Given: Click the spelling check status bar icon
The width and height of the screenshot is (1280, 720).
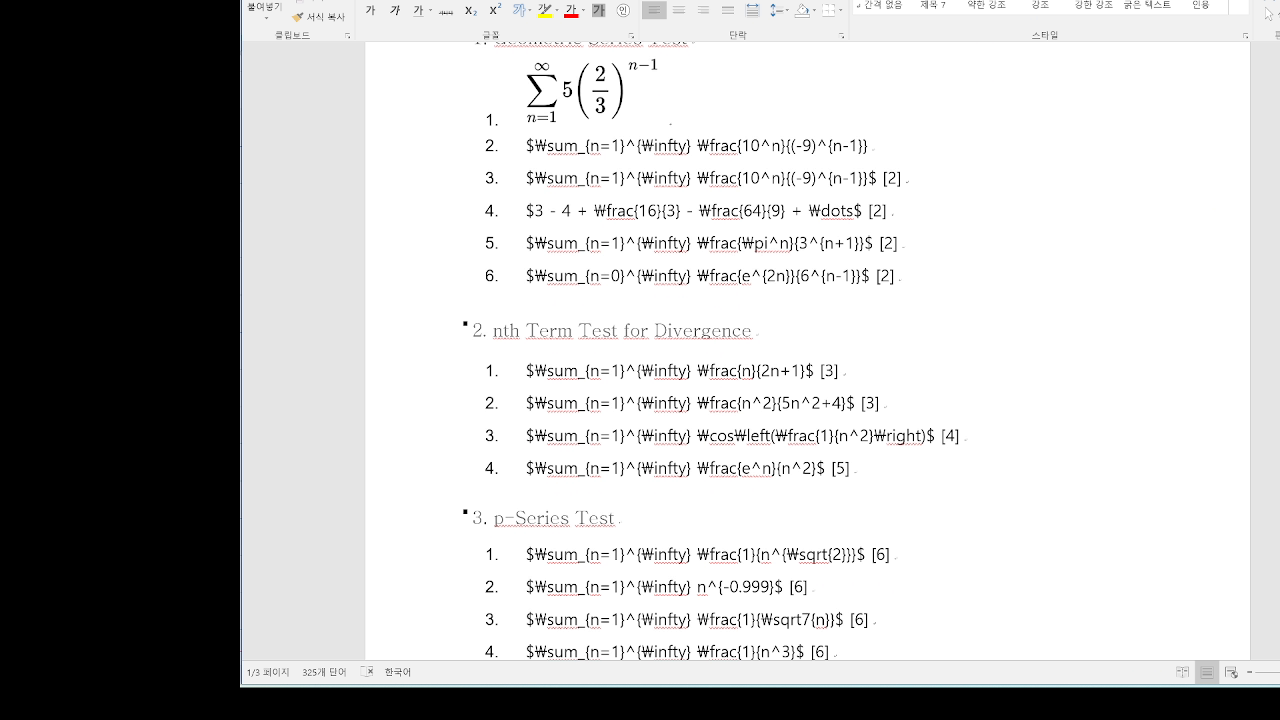Looking at the screenshot, I should (x=367, y=672).
